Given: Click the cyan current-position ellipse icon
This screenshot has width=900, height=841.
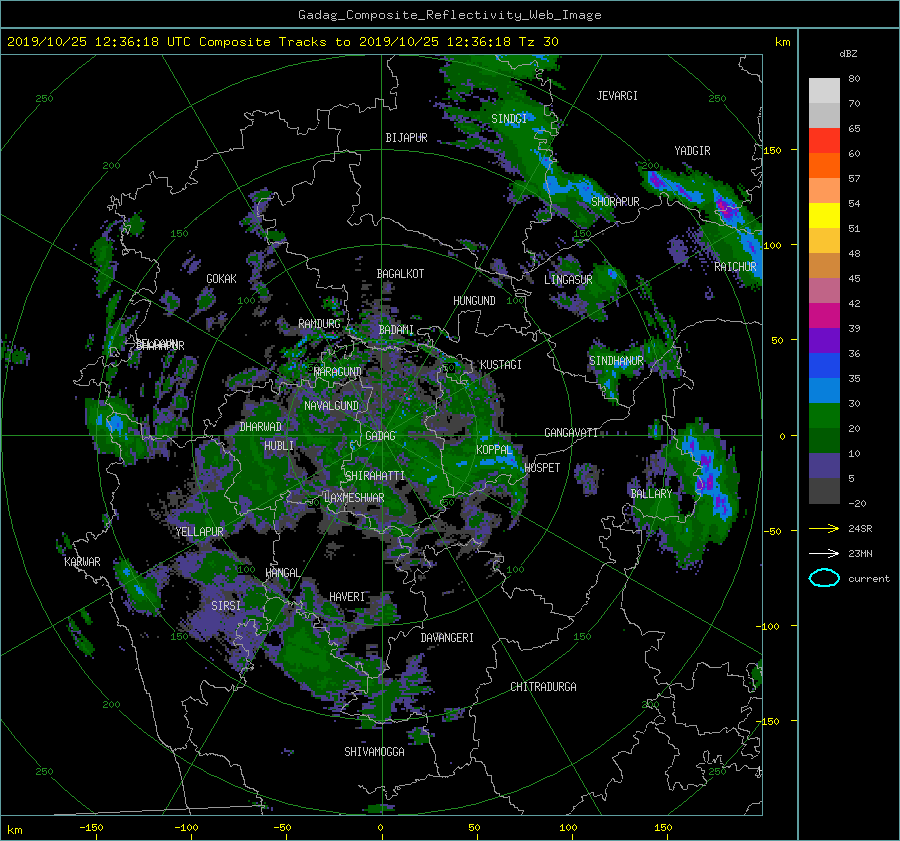Looking at the screenshot, I should (824, 578).
